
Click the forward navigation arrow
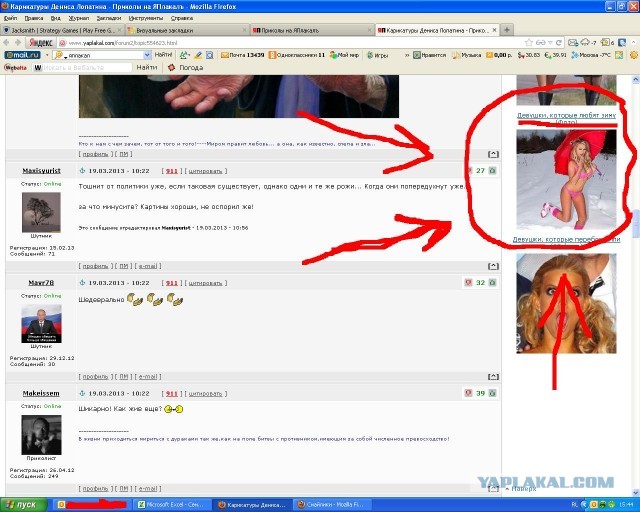tap(18, 42)
